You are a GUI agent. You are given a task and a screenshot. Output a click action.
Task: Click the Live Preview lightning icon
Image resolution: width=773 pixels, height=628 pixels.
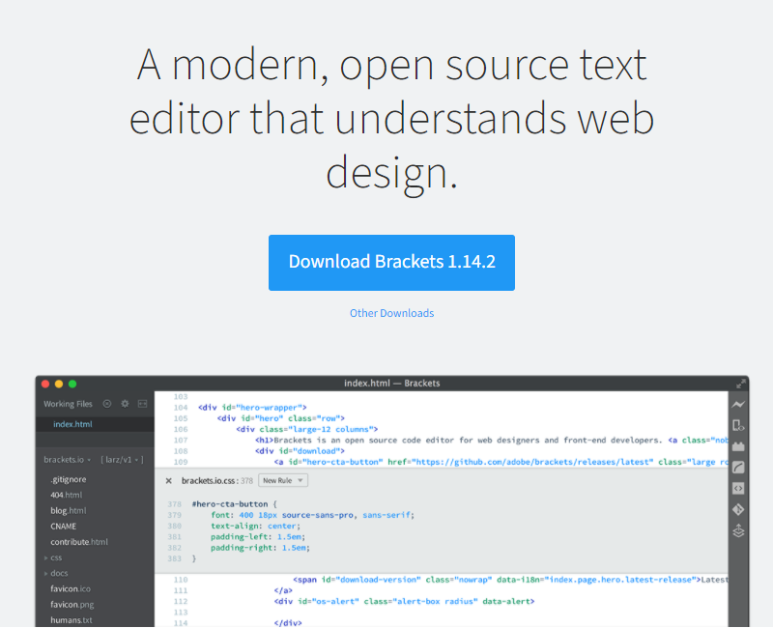(x=738, y=405)
